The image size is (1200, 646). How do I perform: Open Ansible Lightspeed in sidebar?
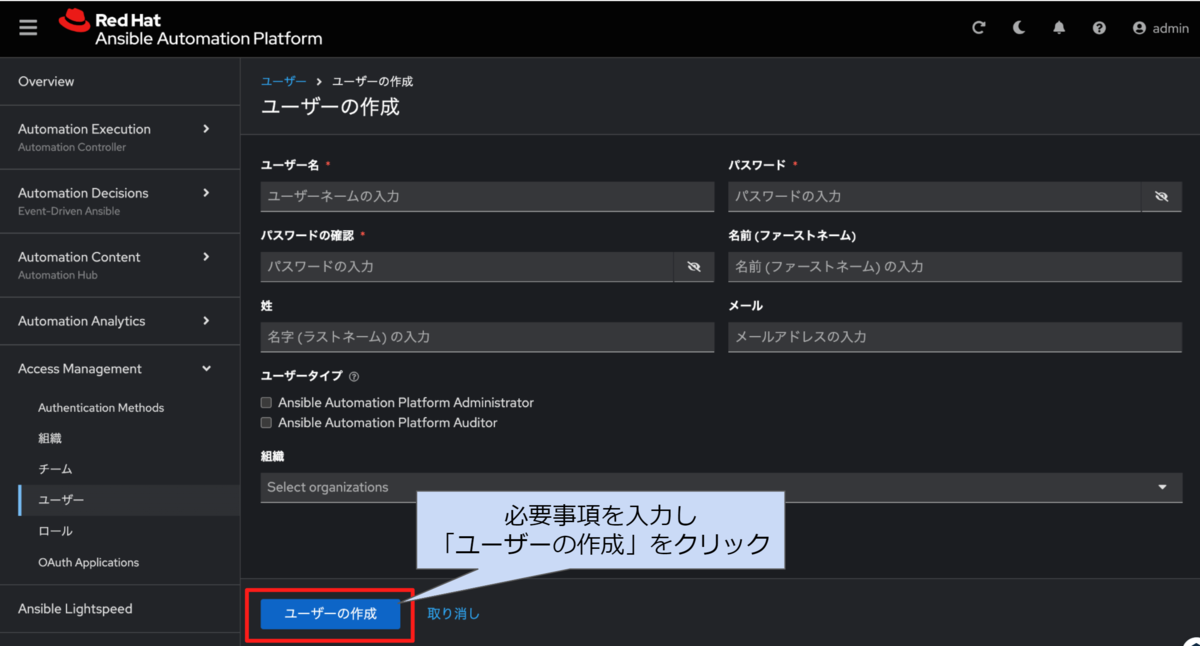point(120,609)
